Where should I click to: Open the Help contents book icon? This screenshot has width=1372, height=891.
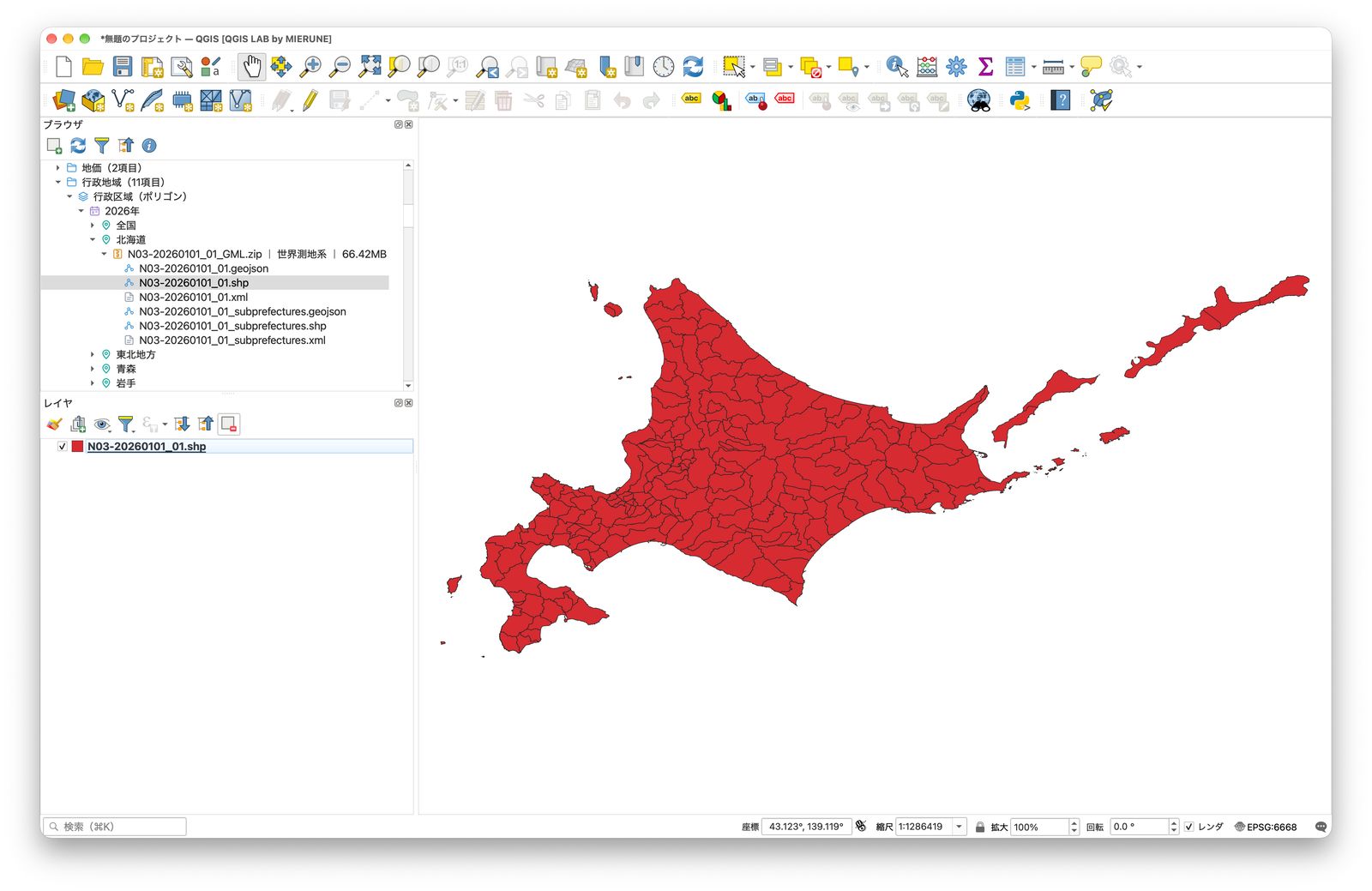(1061, 100)
